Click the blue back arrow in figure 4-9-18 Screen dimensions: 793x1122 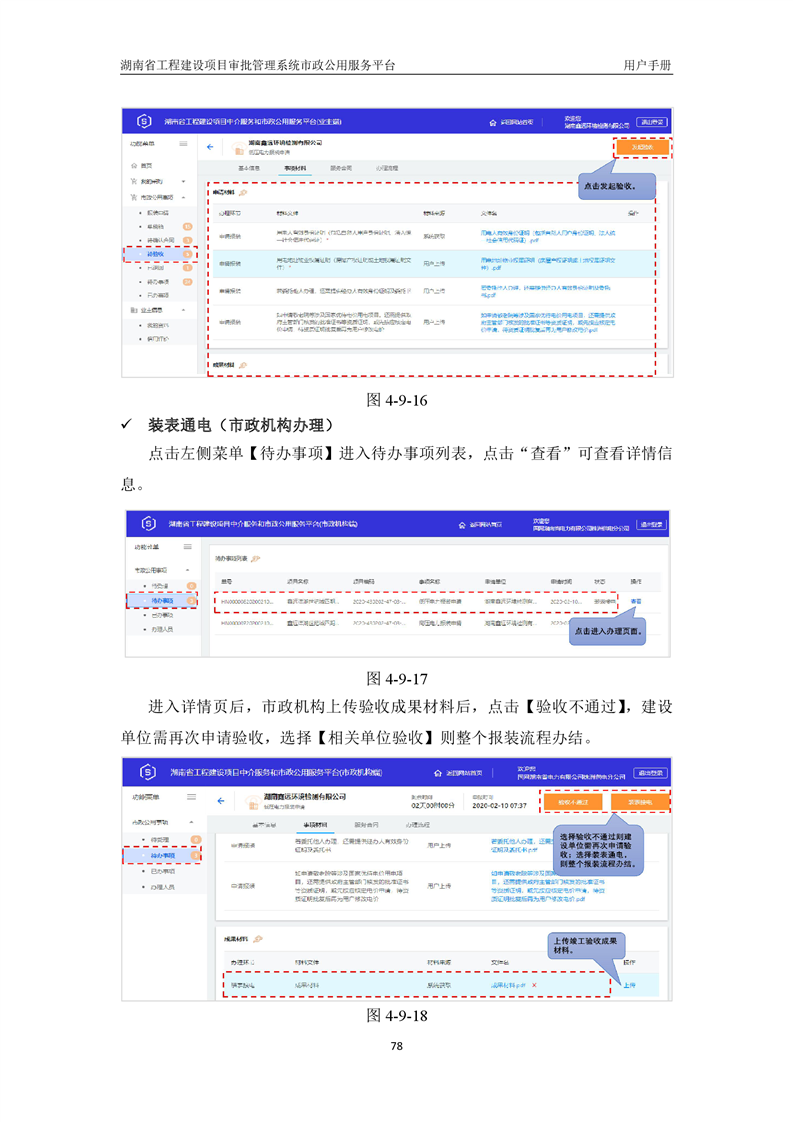[x=220, y=801]
